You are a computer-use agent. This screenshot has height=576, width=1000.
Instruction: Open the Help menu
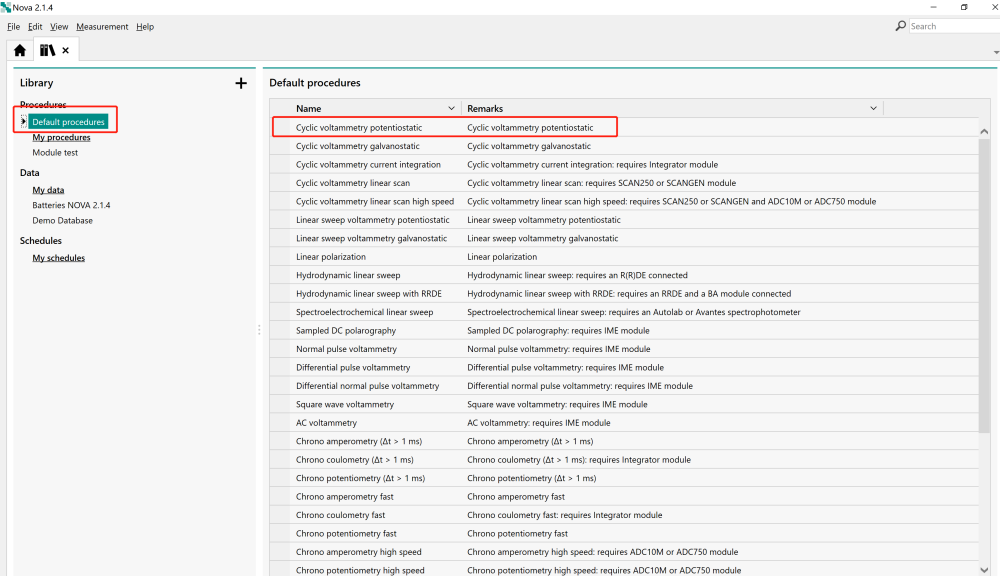pyautogui.click(x=145, y=27)
